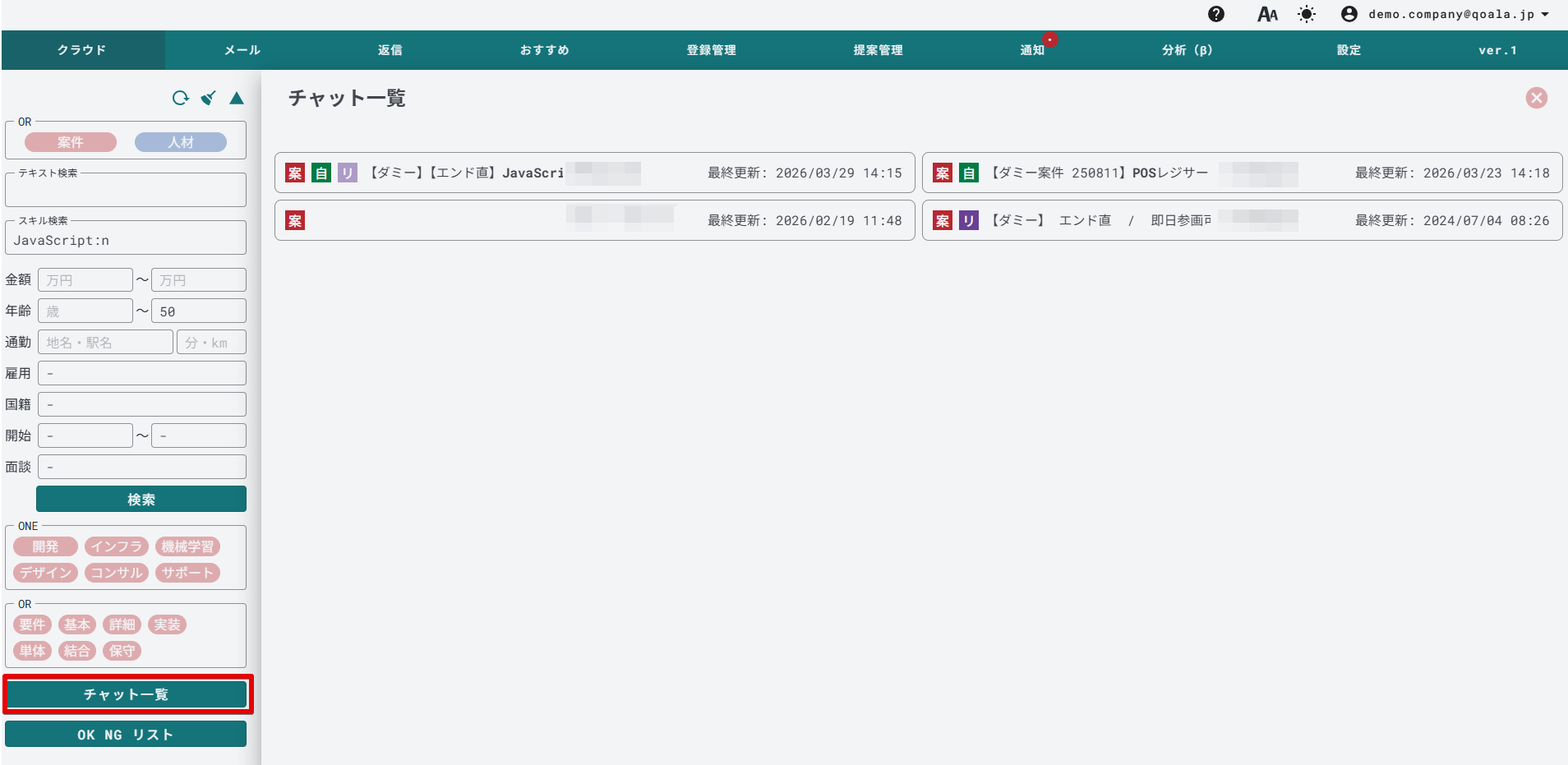Open the 国籍 dropdown
This screenshot has width=1568, height=765.
tap(141, 404)
